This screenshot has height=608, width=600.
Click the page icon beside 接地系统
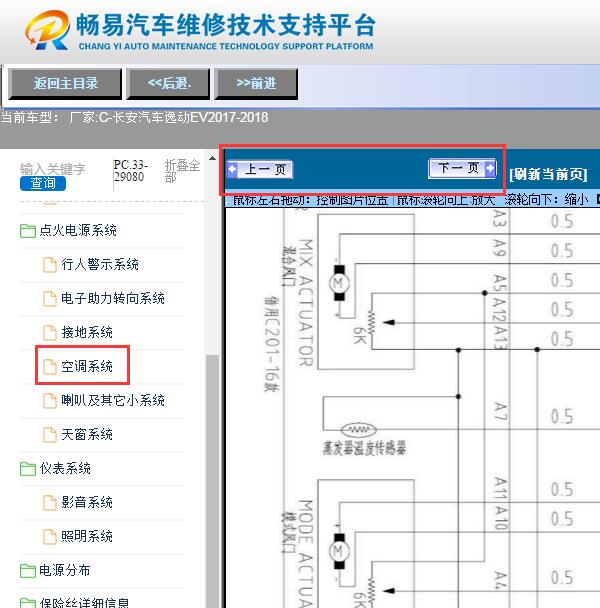click(x=50, y=333)
